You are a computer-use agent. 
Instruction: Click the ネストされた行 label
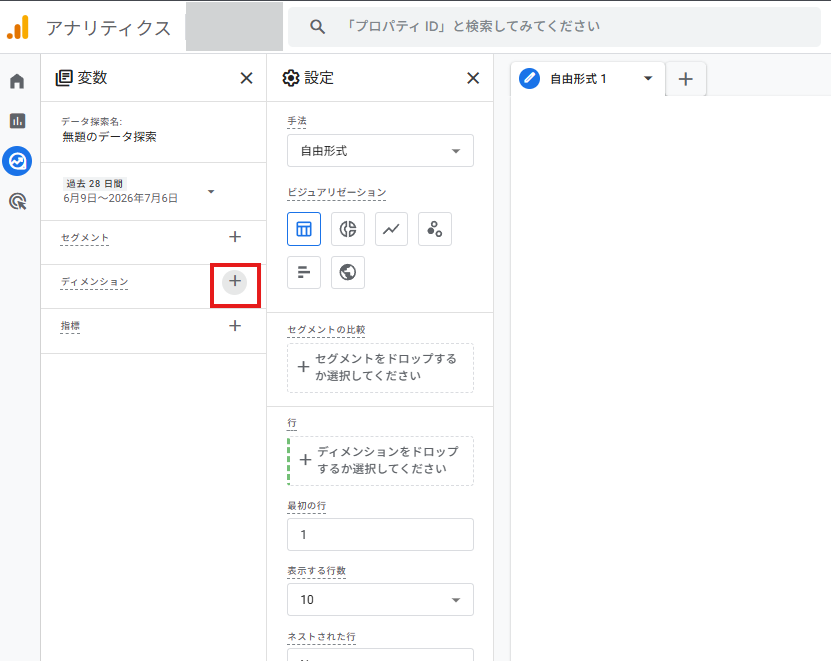coord(321,637)
